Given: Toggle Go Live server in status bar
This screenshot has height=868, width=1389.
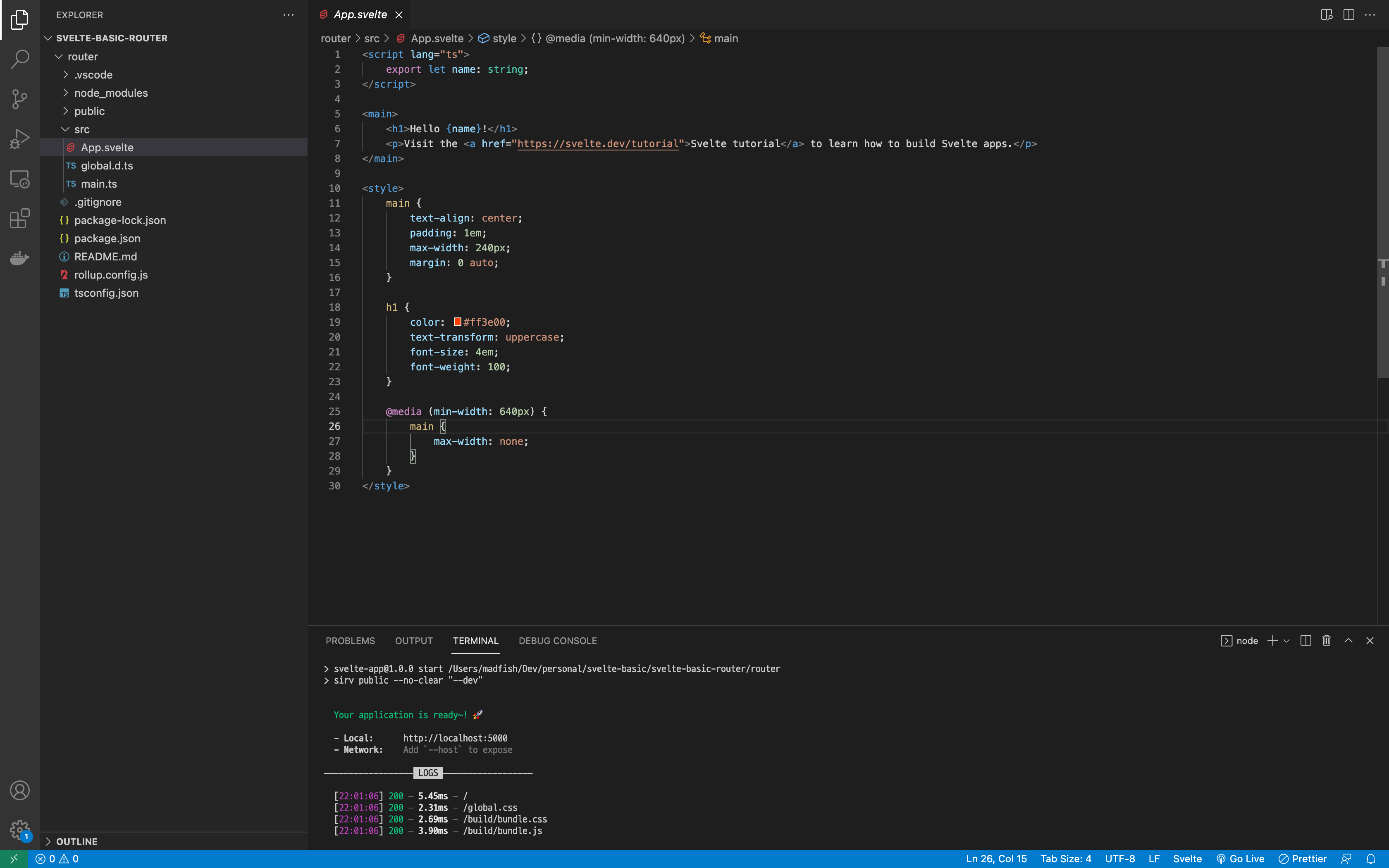Looking at the screenshot, I should 1240,859.
